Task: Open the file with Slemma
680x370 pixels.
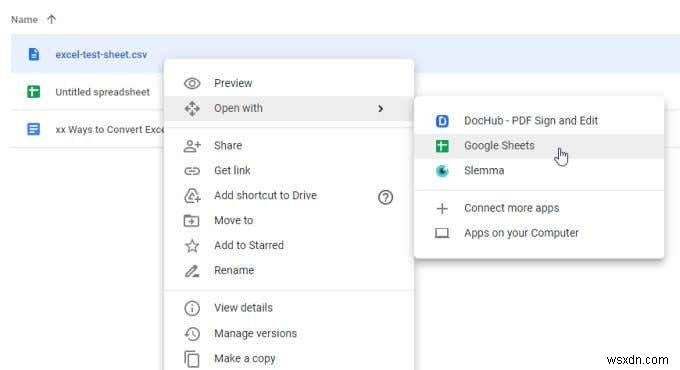Action: (539, 171)
